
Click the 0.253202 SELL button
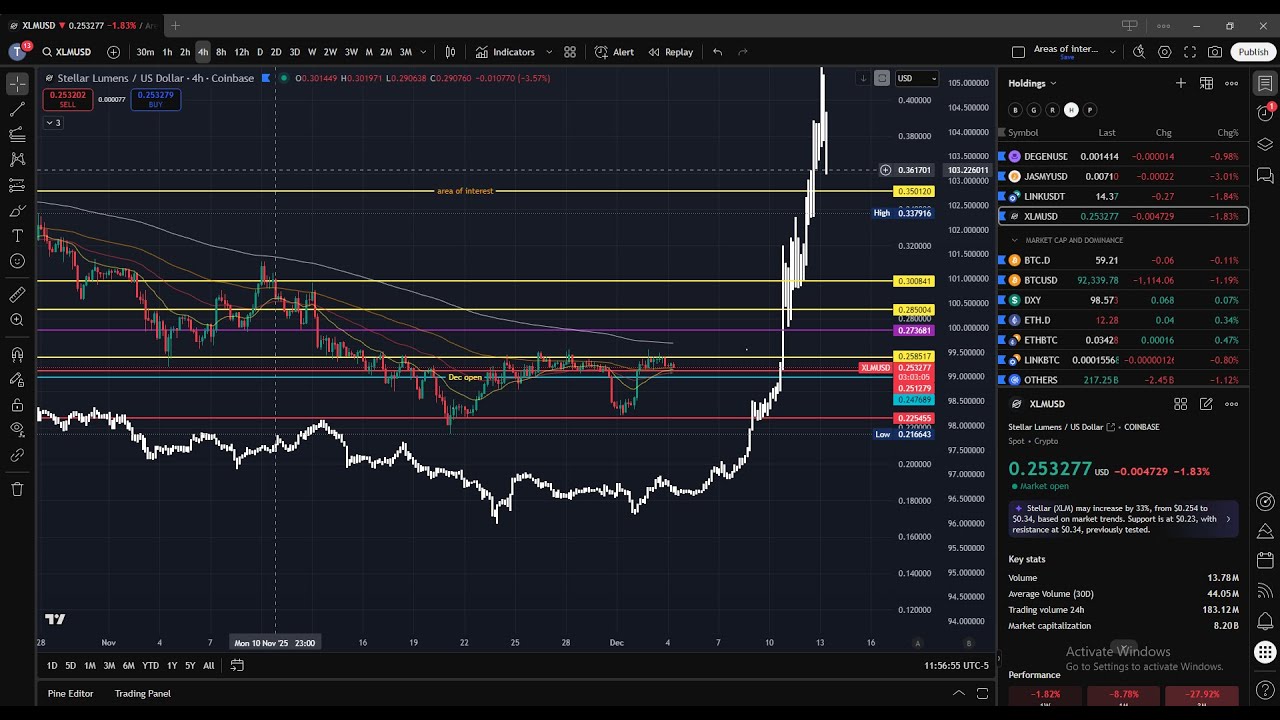pos(68,100)
